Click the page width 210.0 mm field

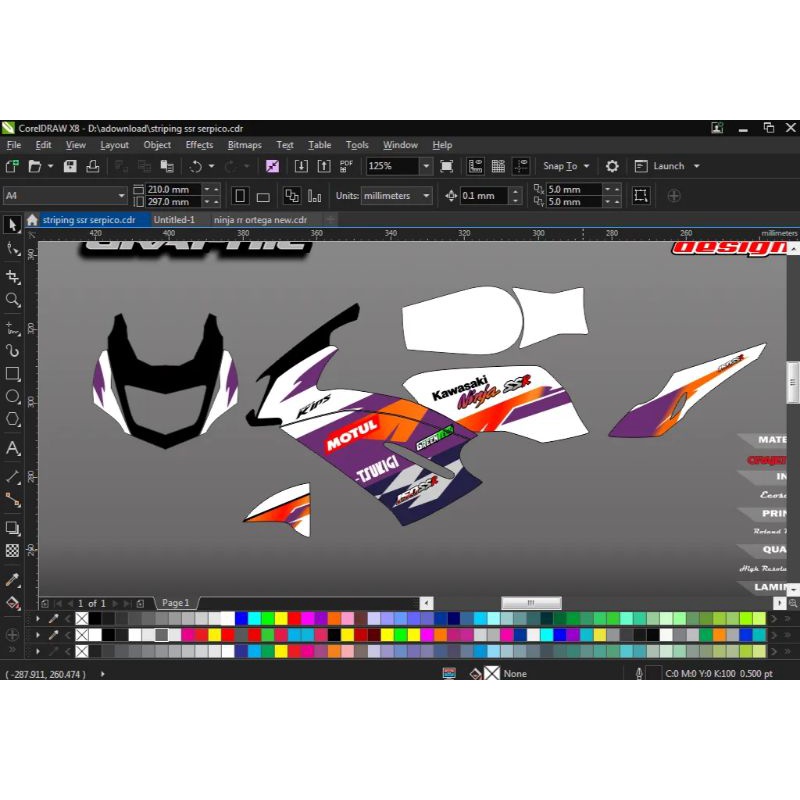click(173, 189)
